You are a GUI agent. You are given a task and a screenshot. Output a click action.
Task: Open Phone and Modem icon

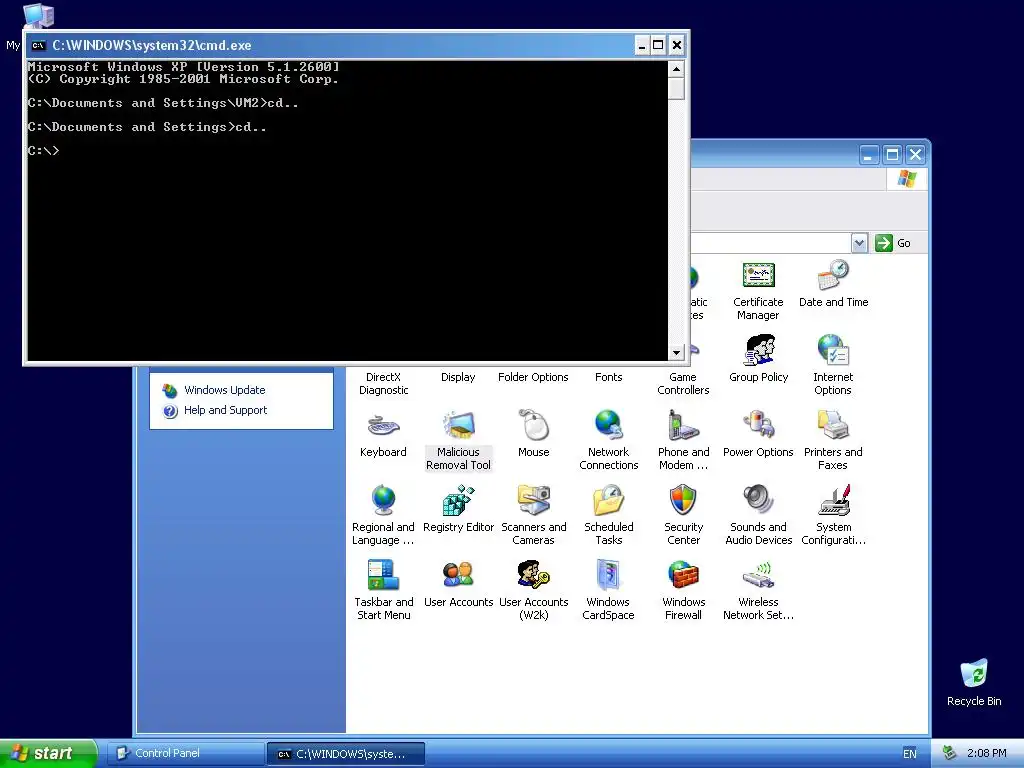point(683,441)
